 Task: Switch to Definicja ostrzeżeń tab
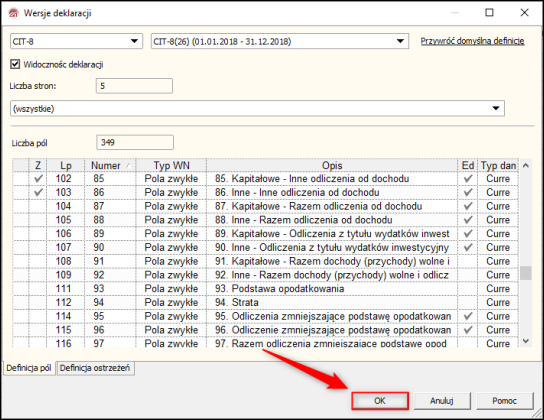[x=95, y=368]
